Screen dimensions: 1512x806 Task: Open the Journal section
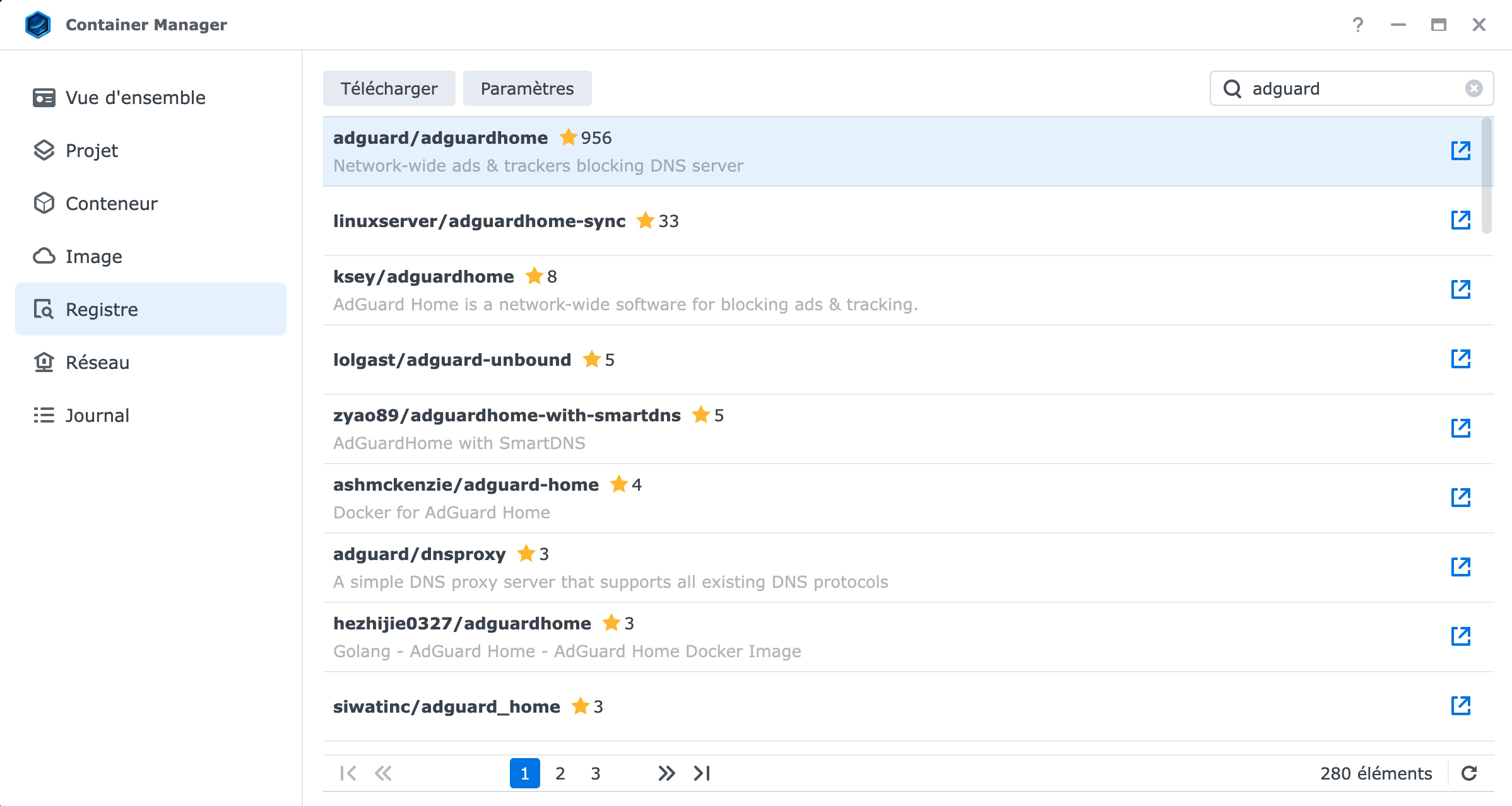point(151,416)
